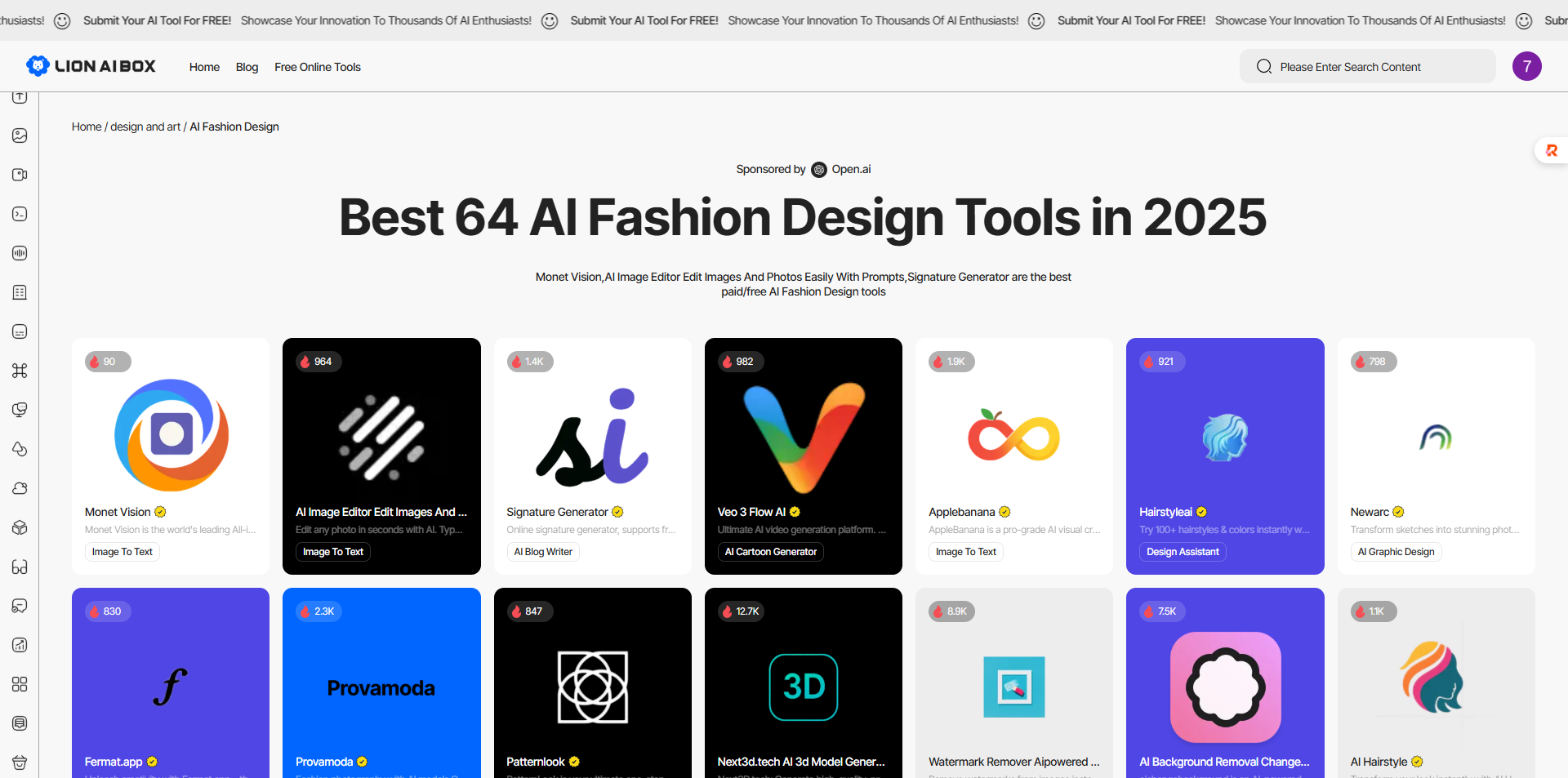The image size is (1568, 778).
Task: Open the Watermark Remover Aipowered title
Action: pyautogui.click(x=1013, y=762)
